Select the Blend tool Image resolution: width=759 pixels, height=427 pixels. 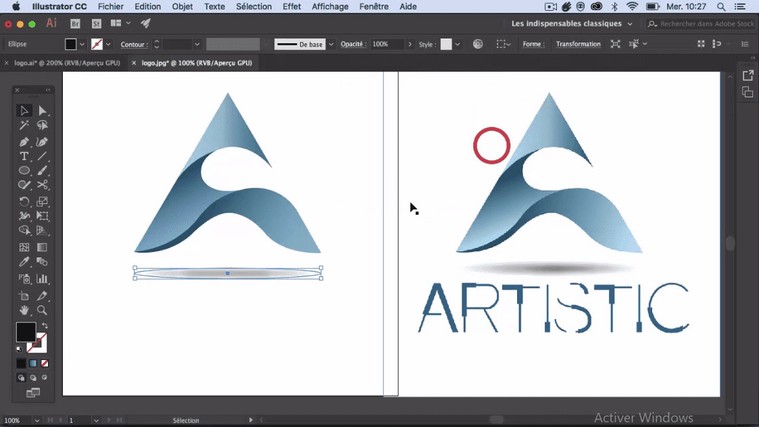[42, 262]
